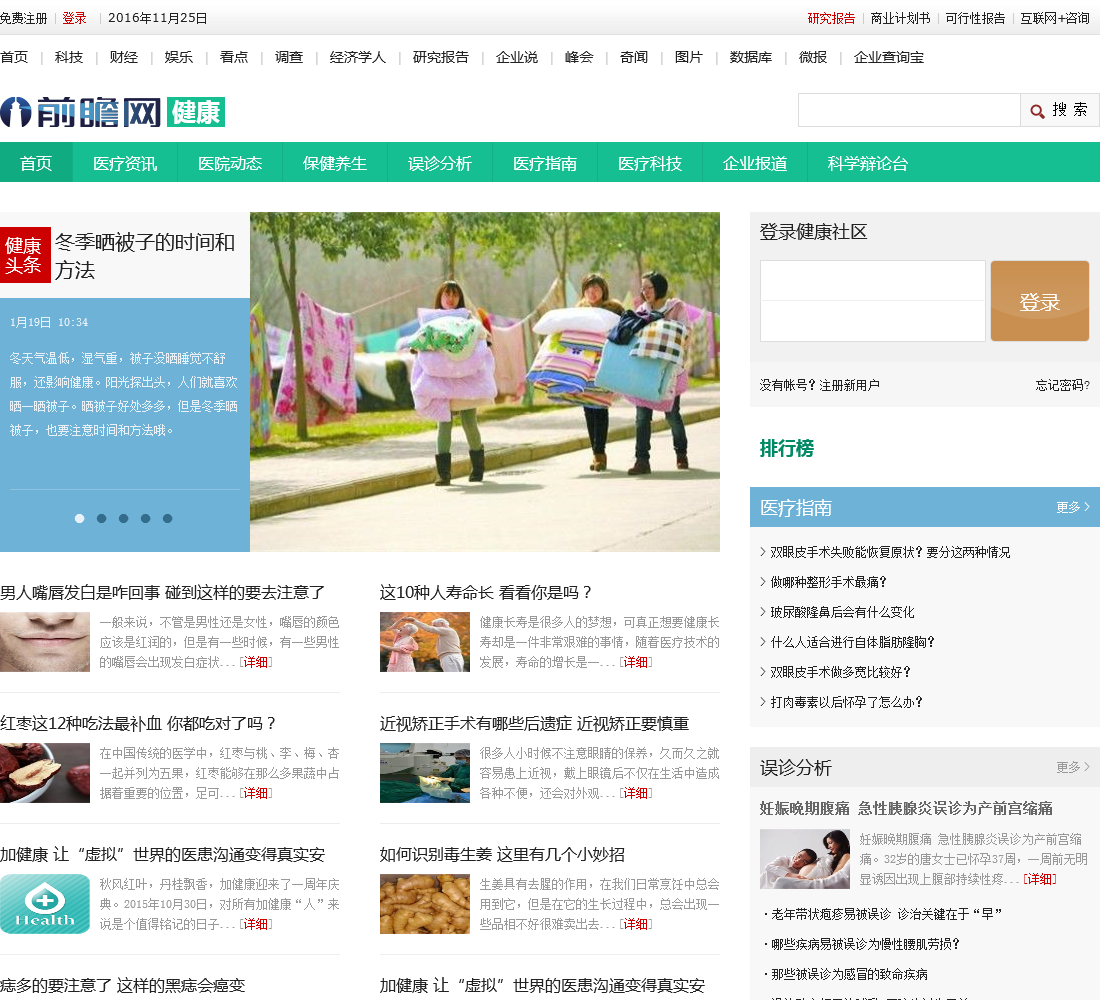Click the 登录 button in community panel
This screenshot has width=1100, height=1000.
[1040, 301]
